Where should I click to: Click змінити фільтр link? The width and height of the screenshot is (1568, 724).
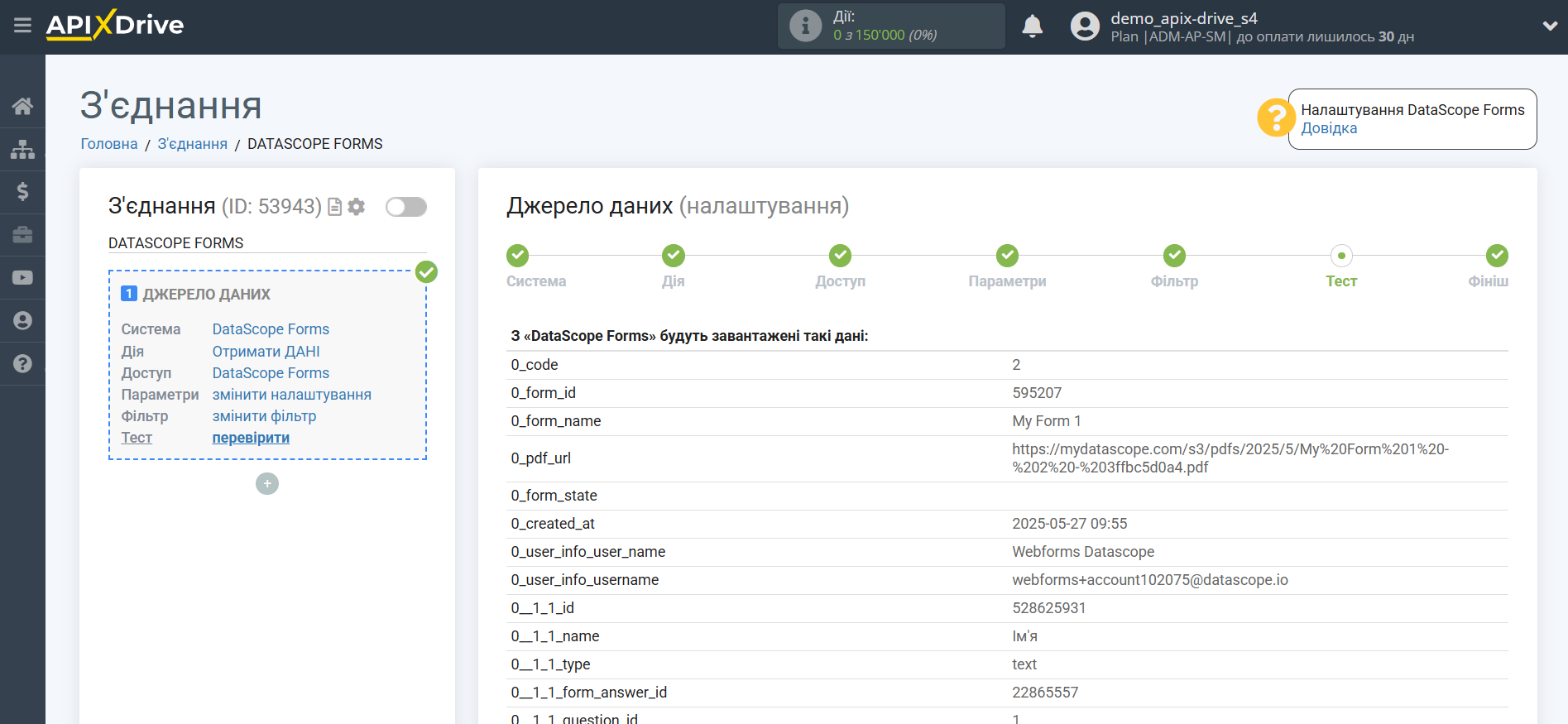click(264, 416)
